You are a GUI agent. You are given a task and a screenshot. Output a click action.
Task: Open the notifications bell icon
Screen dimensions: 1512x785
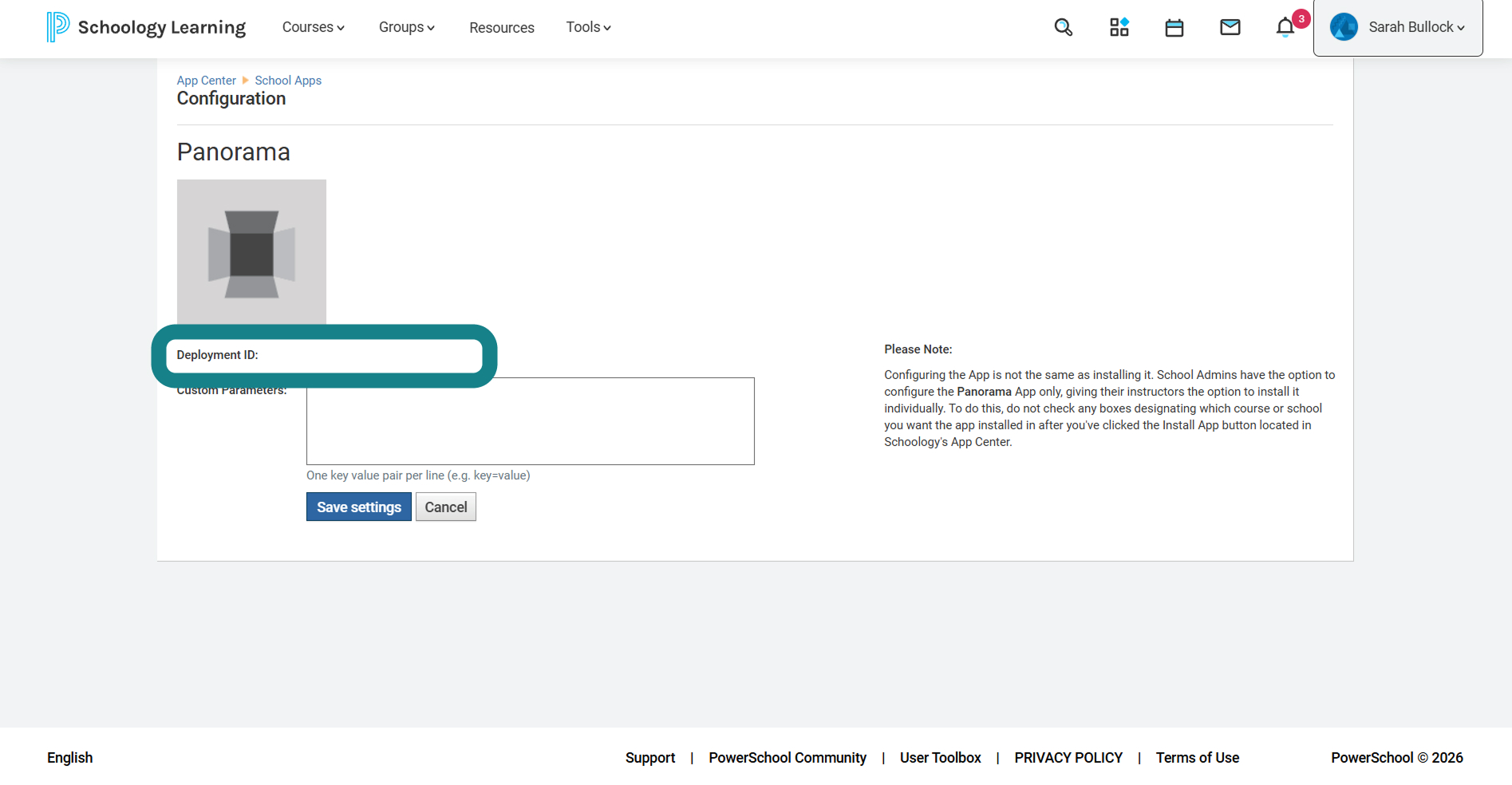(1285, 27)
